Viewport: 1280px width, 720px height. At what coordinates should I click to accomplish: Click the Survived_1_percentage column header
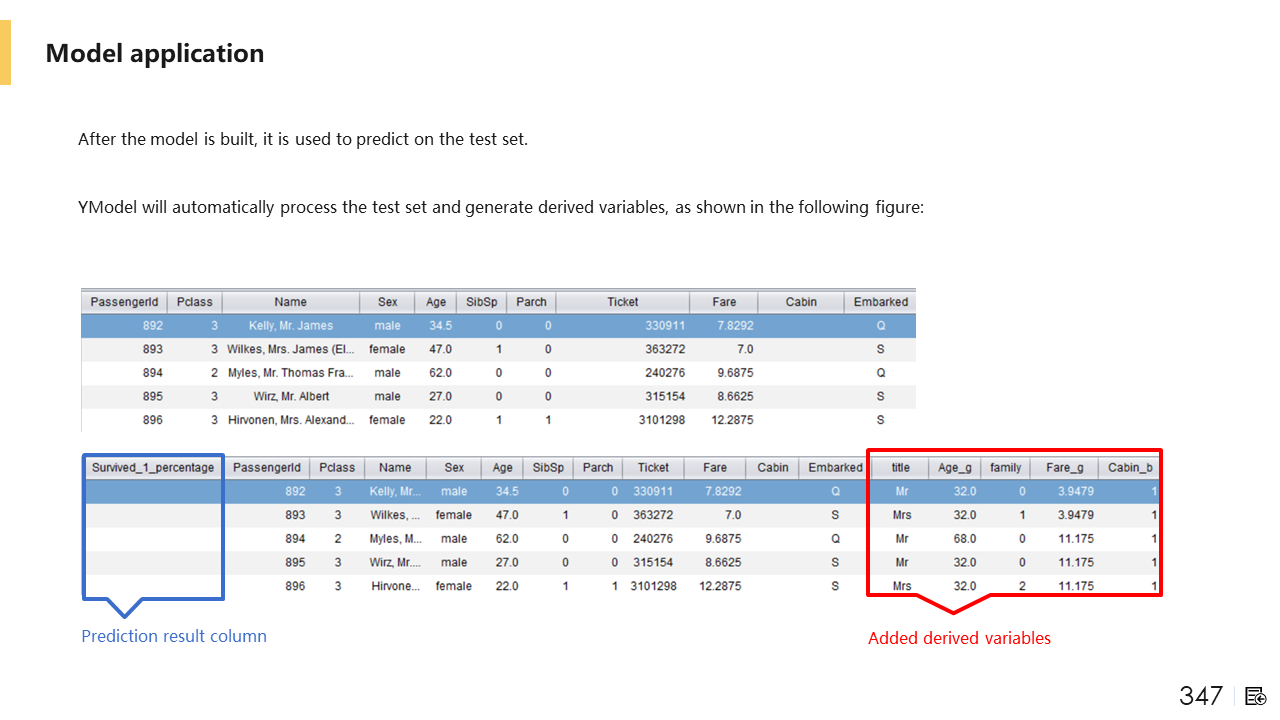coord(153,467)
